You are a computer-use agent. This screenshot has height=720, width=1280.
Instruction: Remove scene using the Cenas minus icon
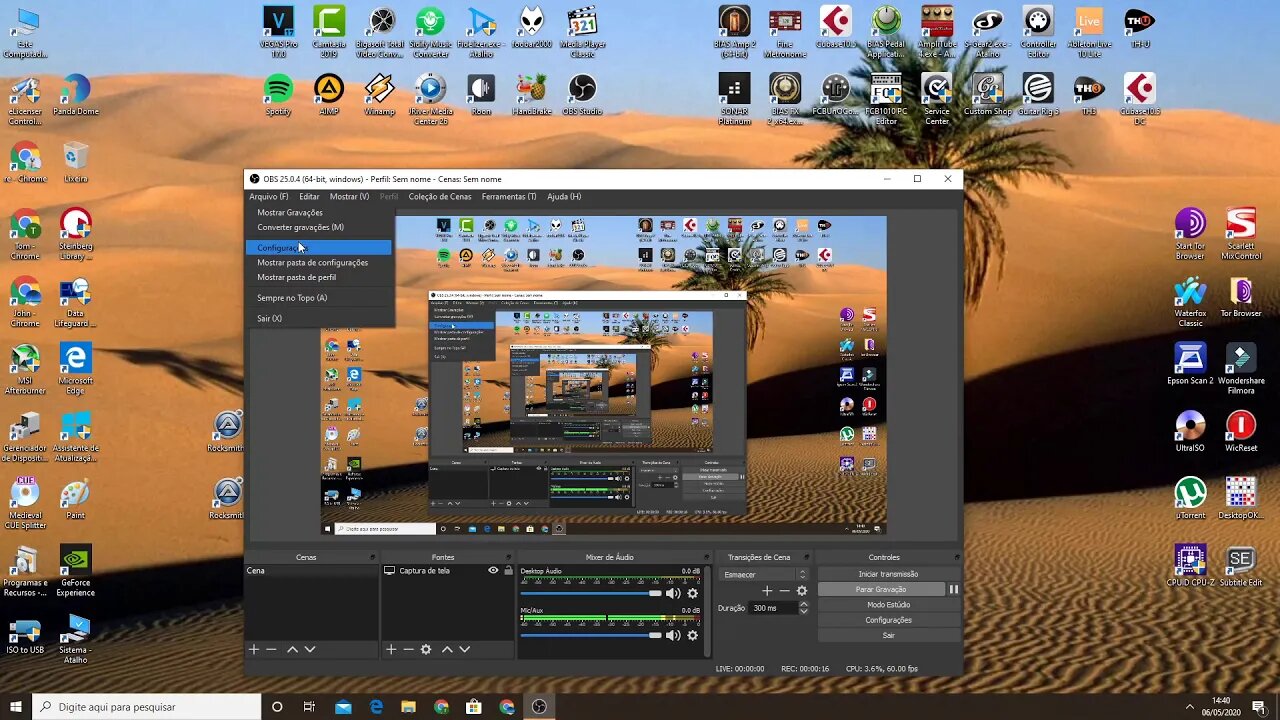click(271, 649)
